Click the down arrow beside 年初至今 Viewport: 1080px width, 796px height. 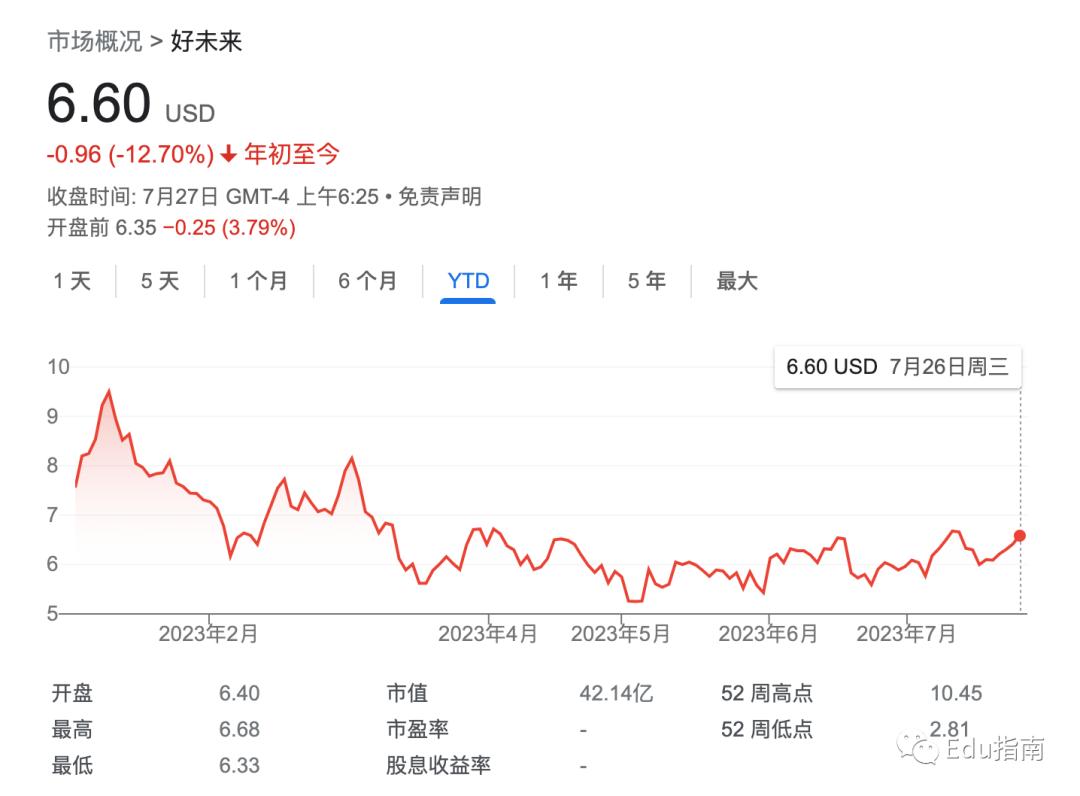229,154
